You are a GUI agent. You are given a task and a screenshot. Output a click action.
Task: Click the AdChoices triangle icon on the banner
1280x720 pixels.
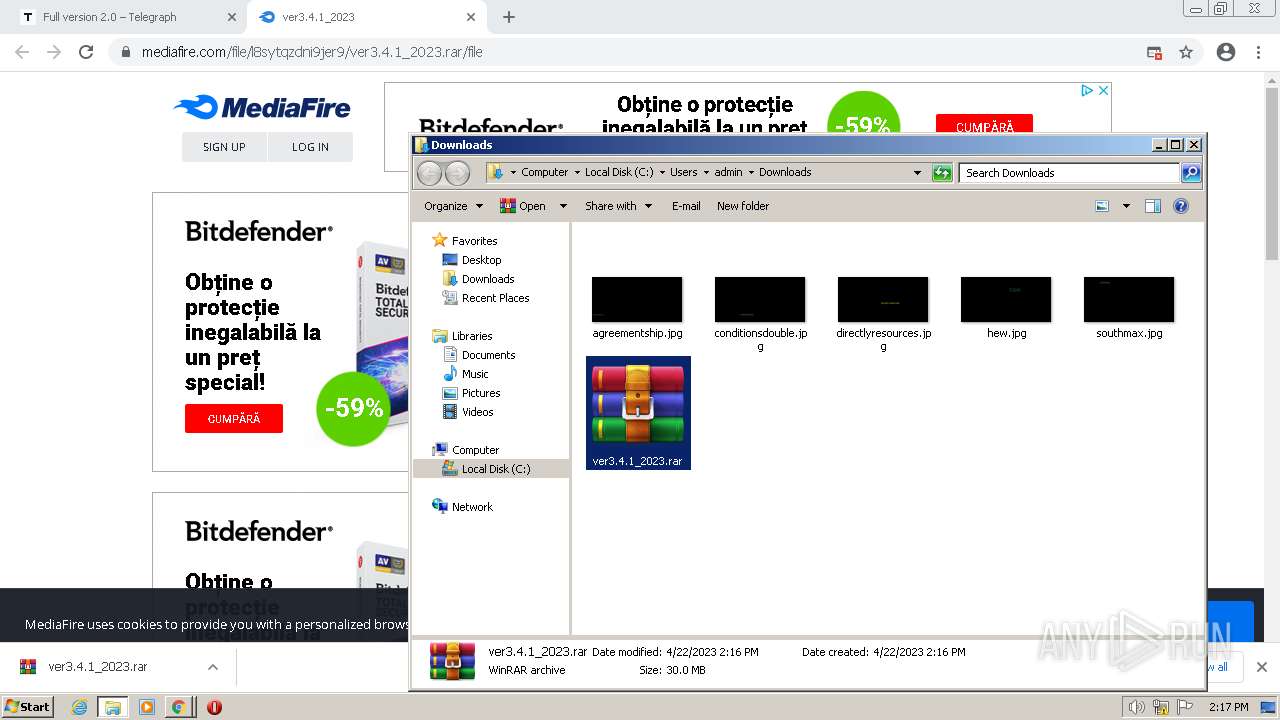click(1087, 90)
